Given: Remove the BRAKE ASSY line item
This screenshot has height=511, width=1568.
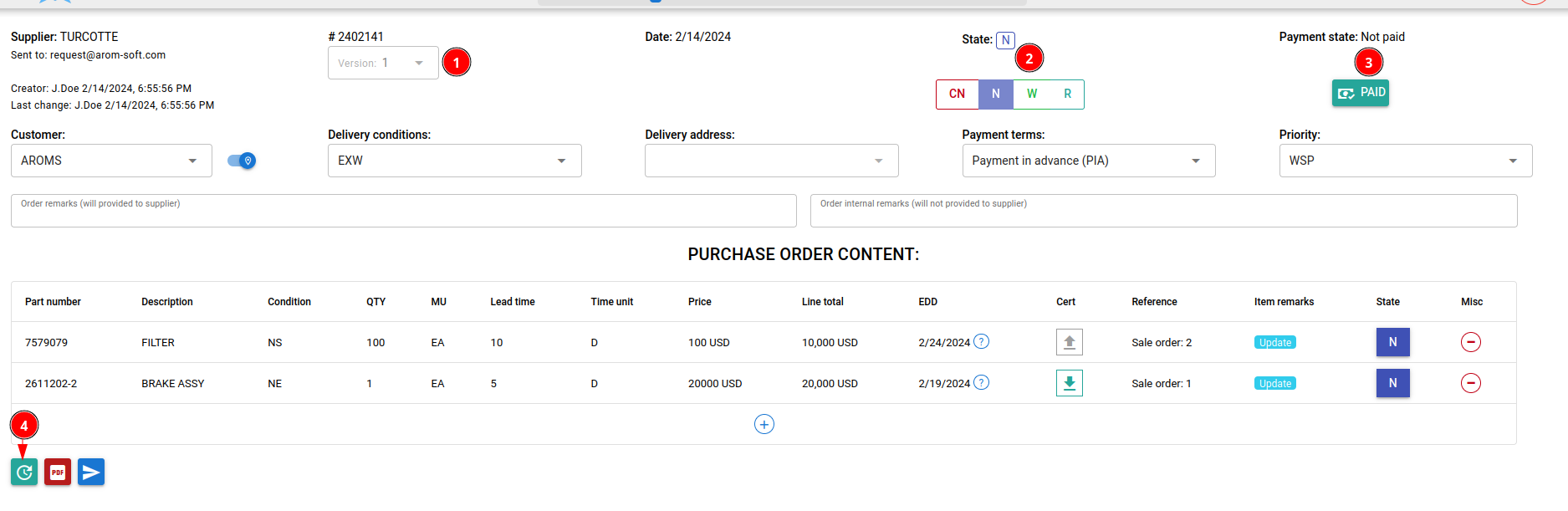Looking at the screenshot, I should (1470, 383).
